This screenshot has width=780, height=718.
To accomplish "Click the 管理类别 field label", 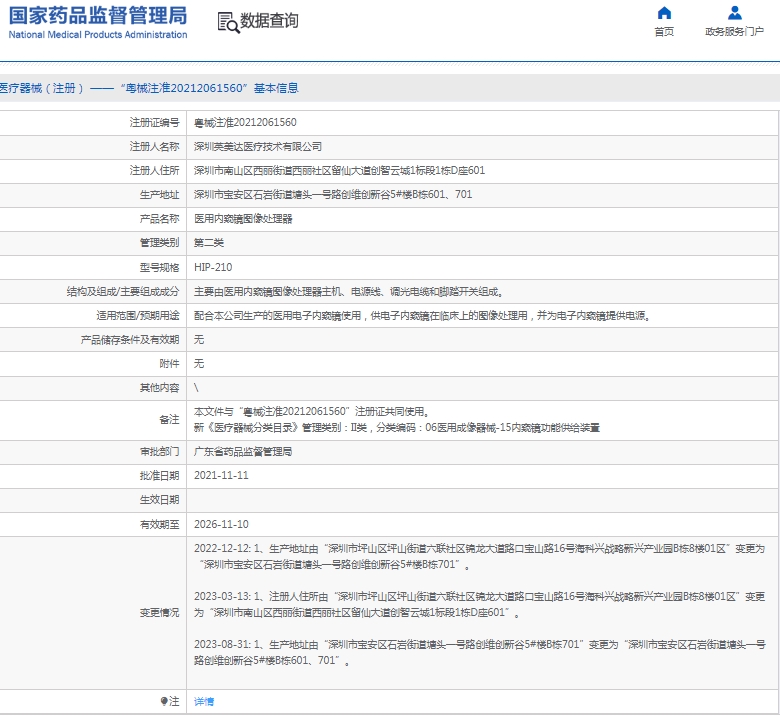I will point(159,243).
